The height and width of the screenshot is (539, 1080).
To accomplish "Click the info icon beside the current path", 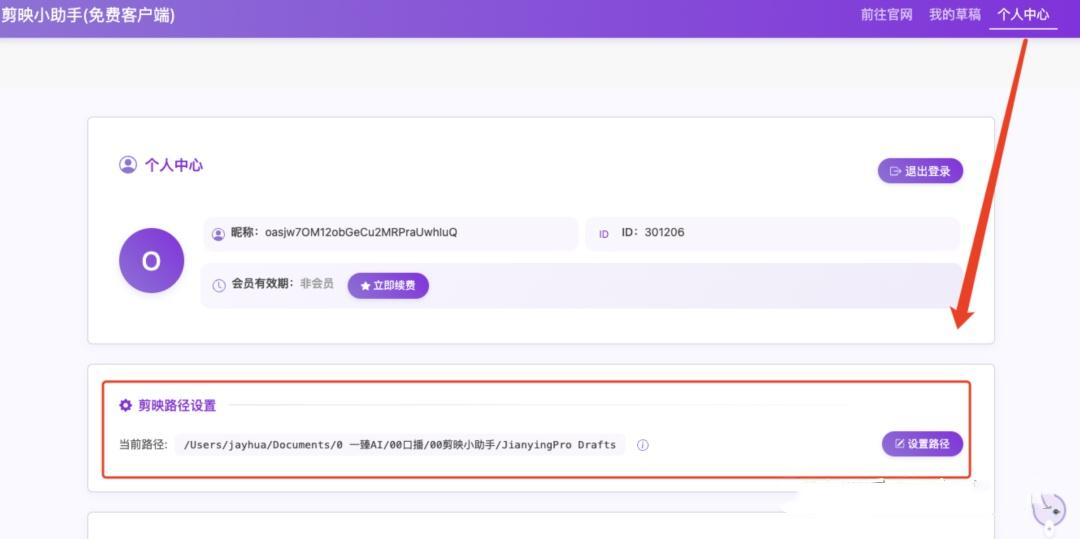I will (x=643, y=445).
